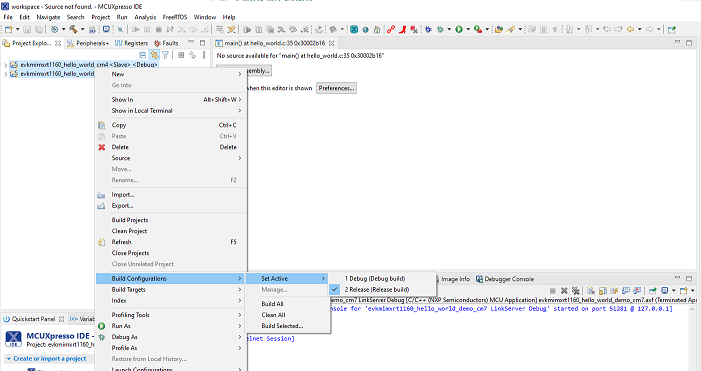The image size is (701, 371).
Task: Click the hammer Build icon in toolbar
Action: coord(73,30)
